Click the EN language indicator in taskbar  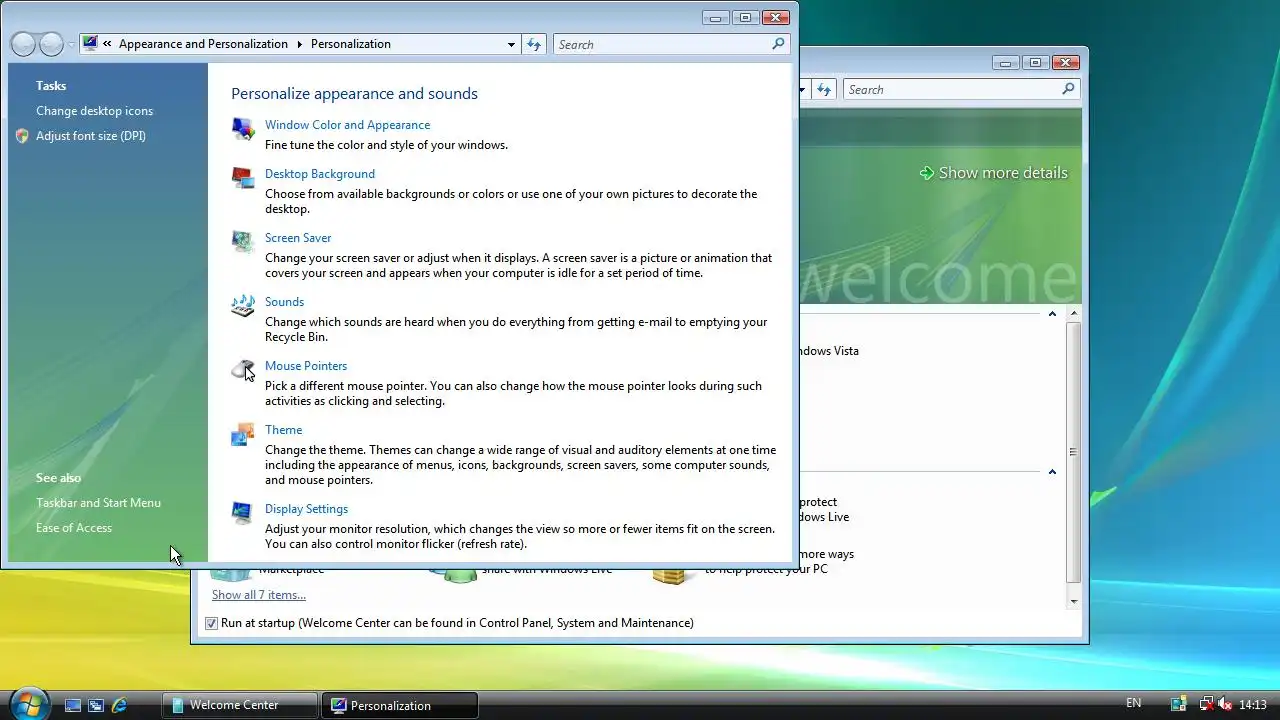[x=1133, y=704]
